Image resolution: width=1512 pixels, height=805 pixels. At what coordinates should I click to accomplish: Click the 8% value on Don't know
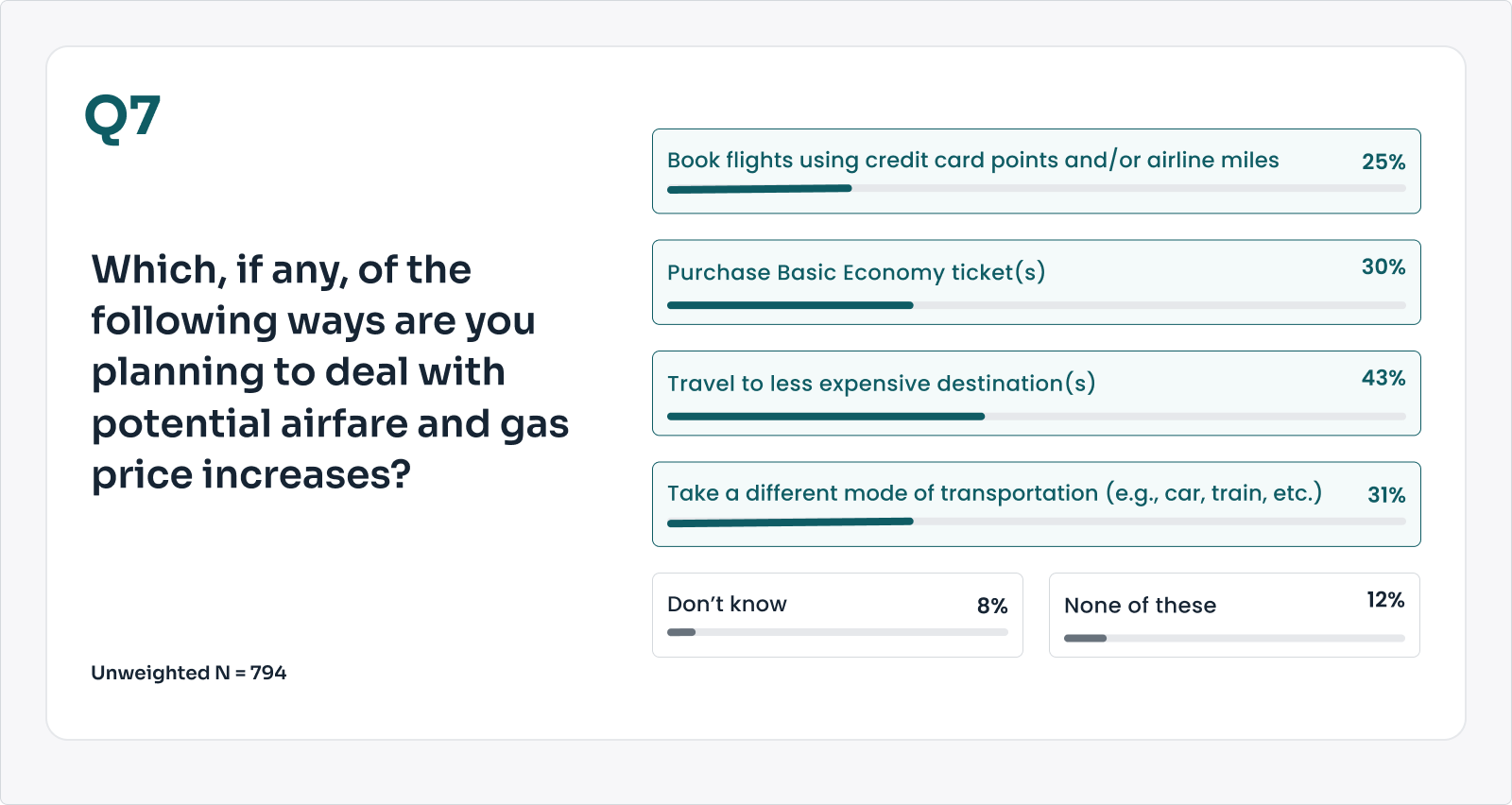click(x=991, y=607)
